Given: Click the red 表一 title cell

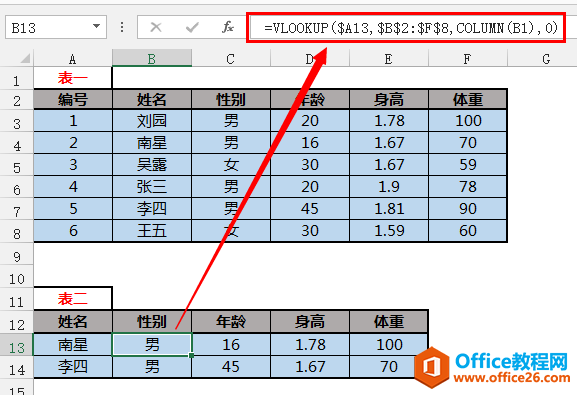Looking at the screenshot, I should pos(73,78).
